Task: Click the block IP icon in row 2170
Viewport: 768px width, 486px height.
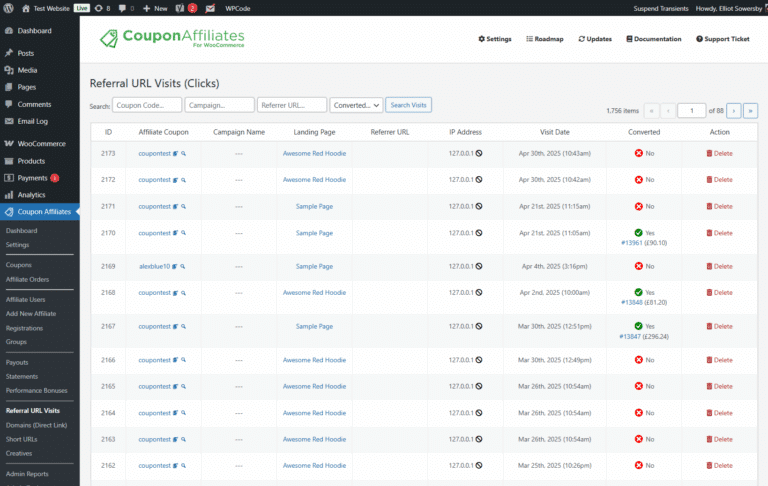Action: pyautogui.click(x=479, y=233)
